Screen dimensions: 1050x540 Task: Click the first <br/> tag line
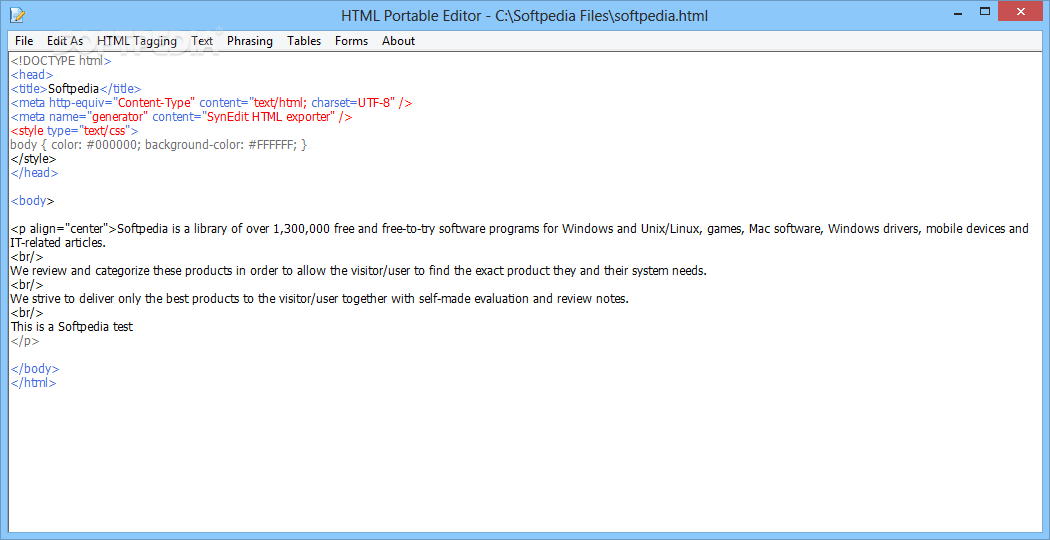click(27, 257)
